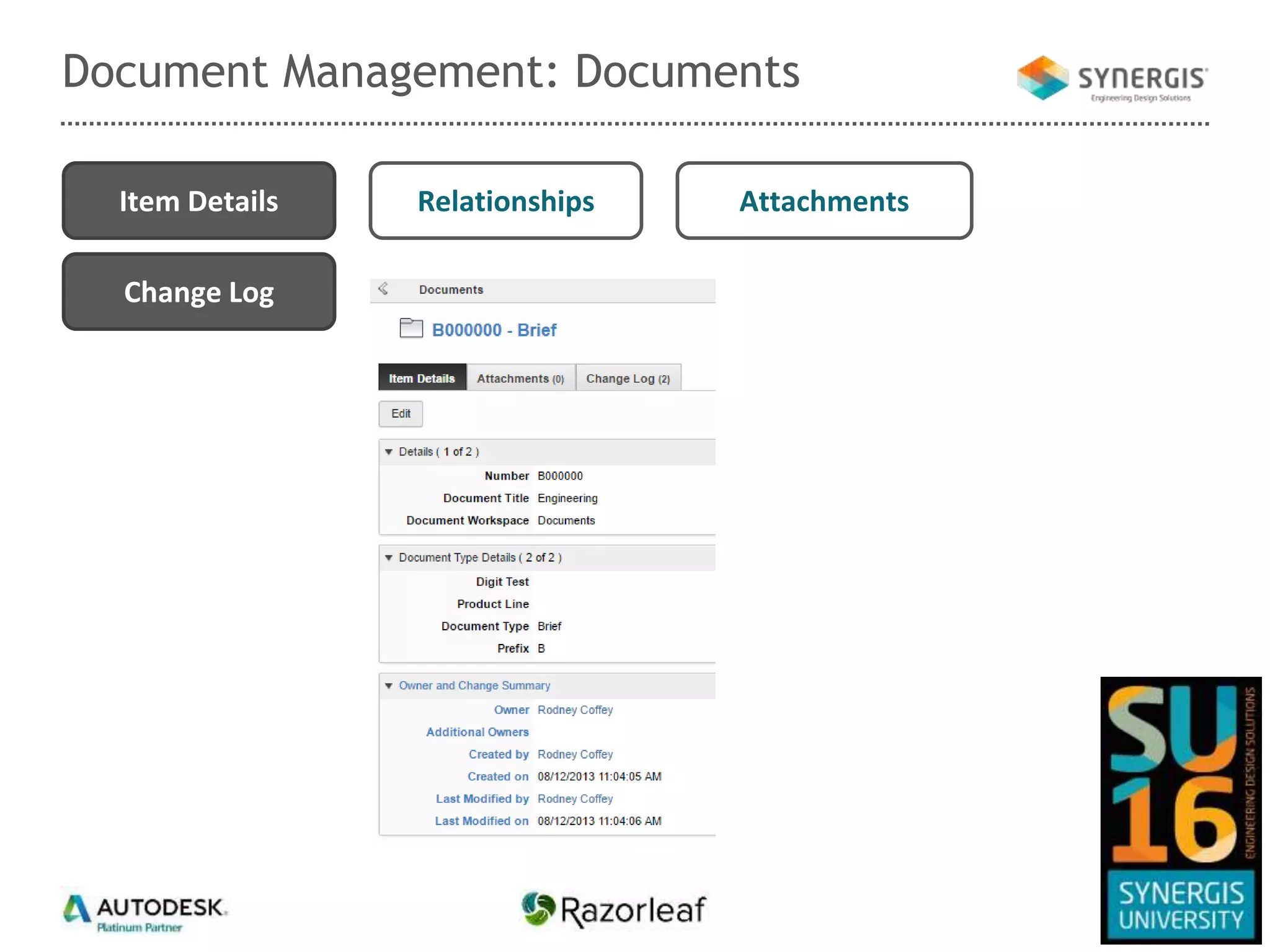The width and height of the screenshot is (1270, 952).
Task: Select the Attachments slide box
Action: click(x=824, y=201)
